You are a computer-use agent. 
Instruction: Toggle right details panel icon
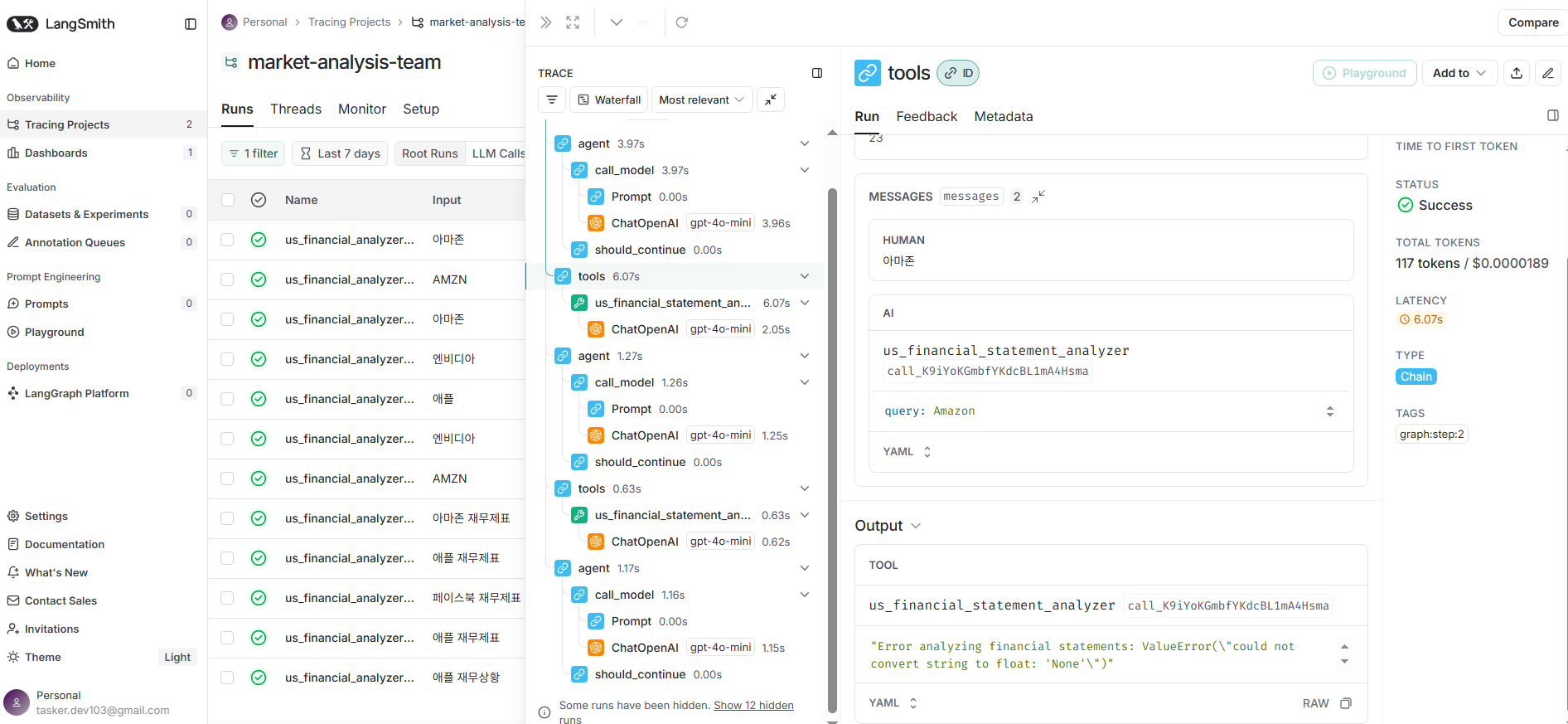[x=1553, y=115]
